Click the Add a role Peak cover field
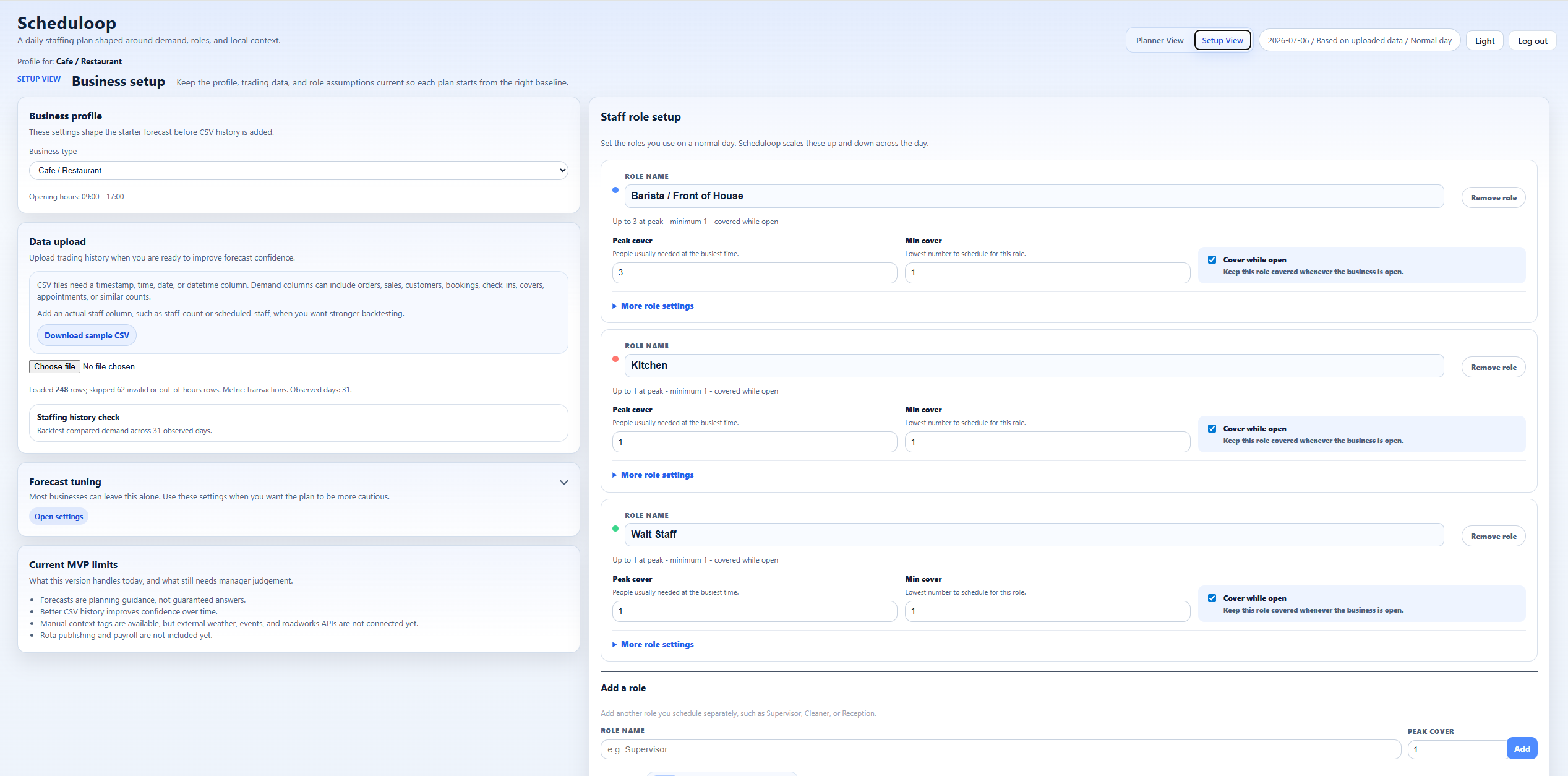 [1457, 749]
